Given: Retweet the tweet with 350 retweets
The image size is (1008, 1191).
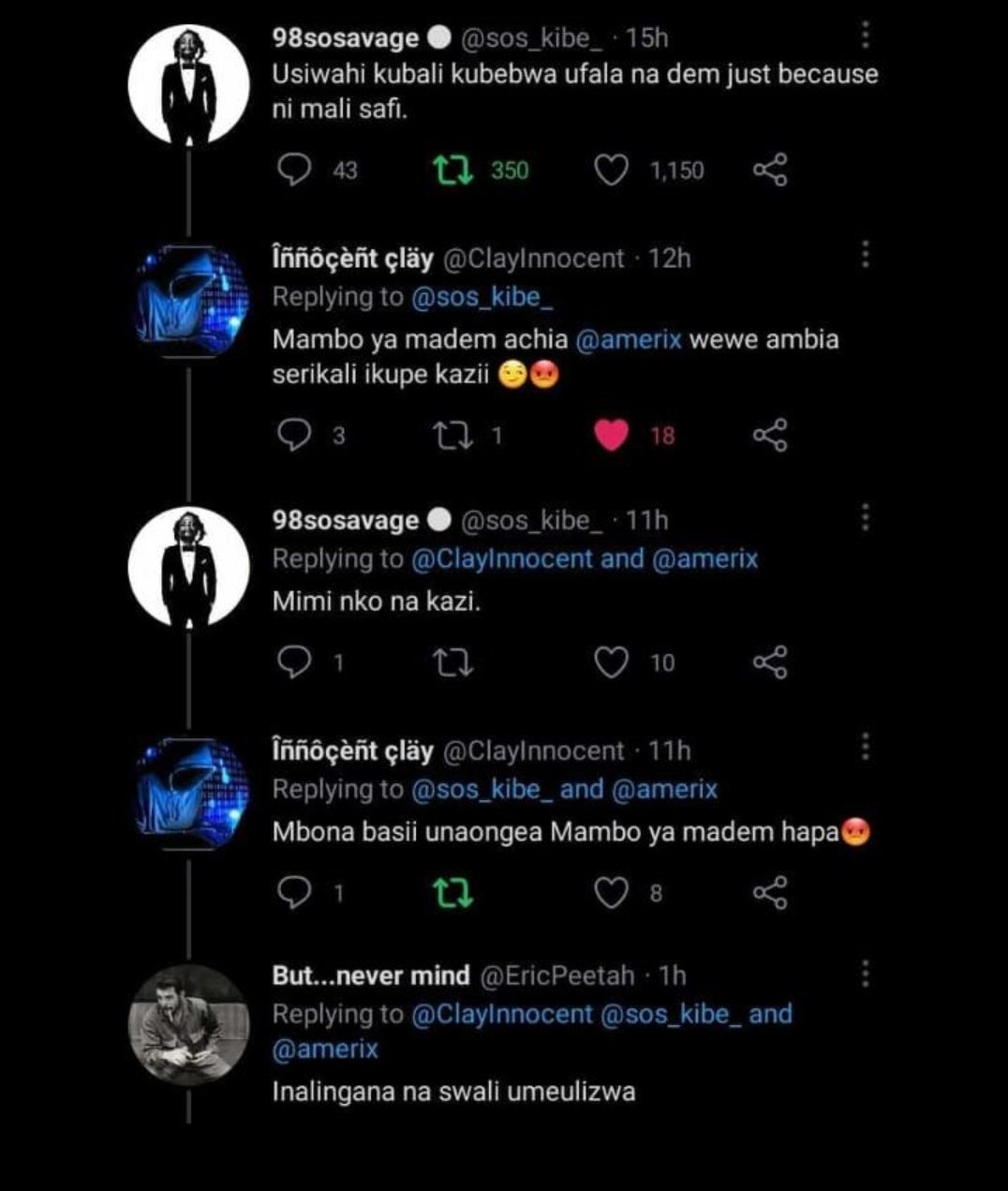Looking at the screenshot, I should [455, 171].
